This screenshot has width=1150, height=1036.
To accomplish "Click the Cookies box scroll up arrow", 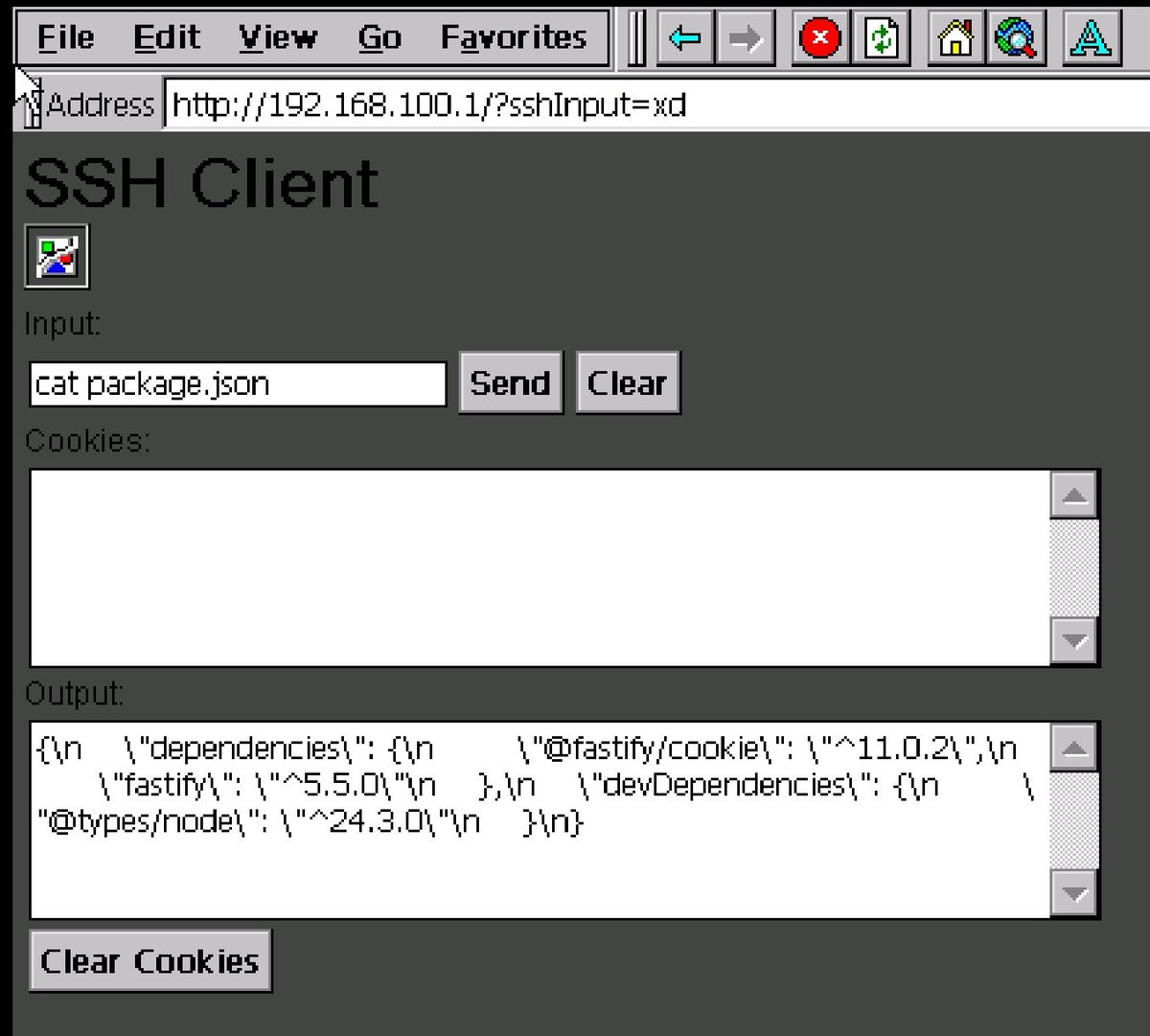I will 1074,495.
